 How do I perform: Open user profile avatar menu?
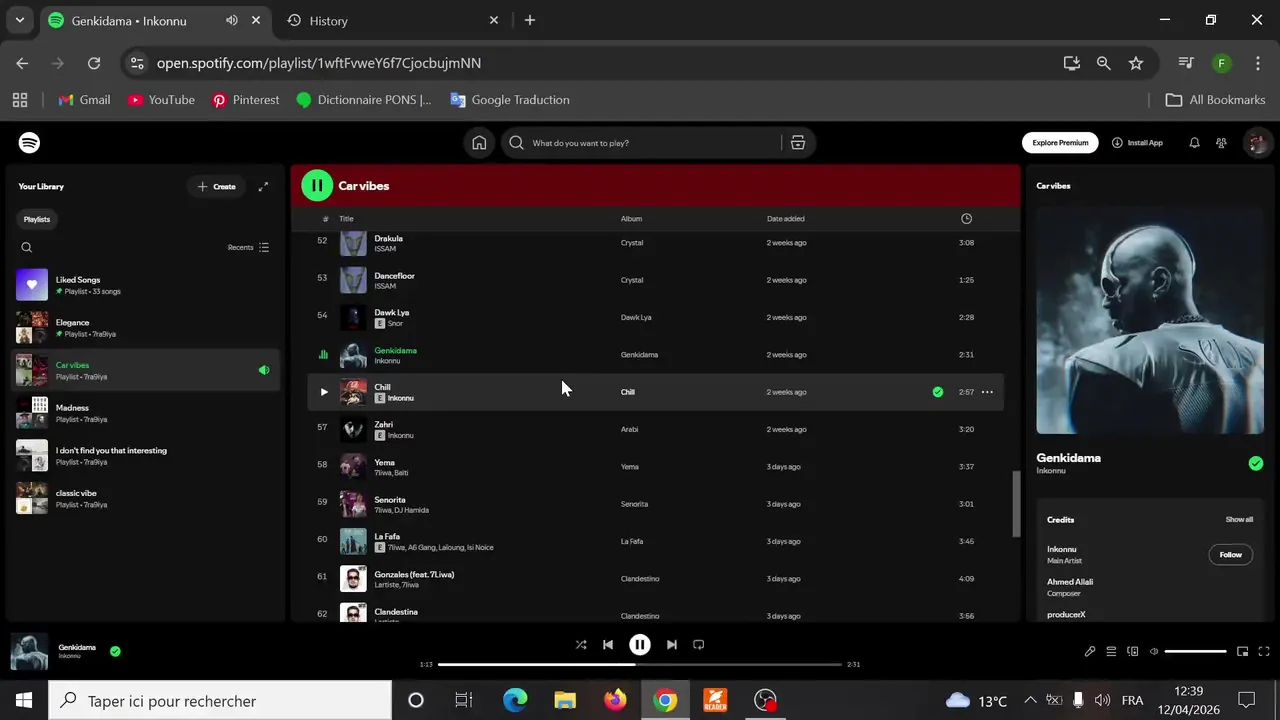click(x=1256, y=143)
